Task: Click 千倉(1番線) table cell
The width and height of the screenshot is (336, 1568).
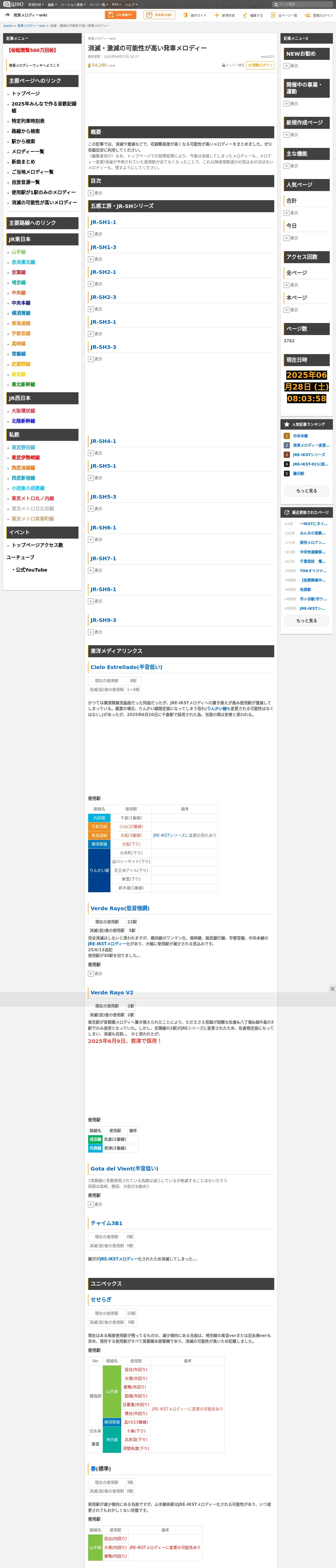Action: click(131, 818)
